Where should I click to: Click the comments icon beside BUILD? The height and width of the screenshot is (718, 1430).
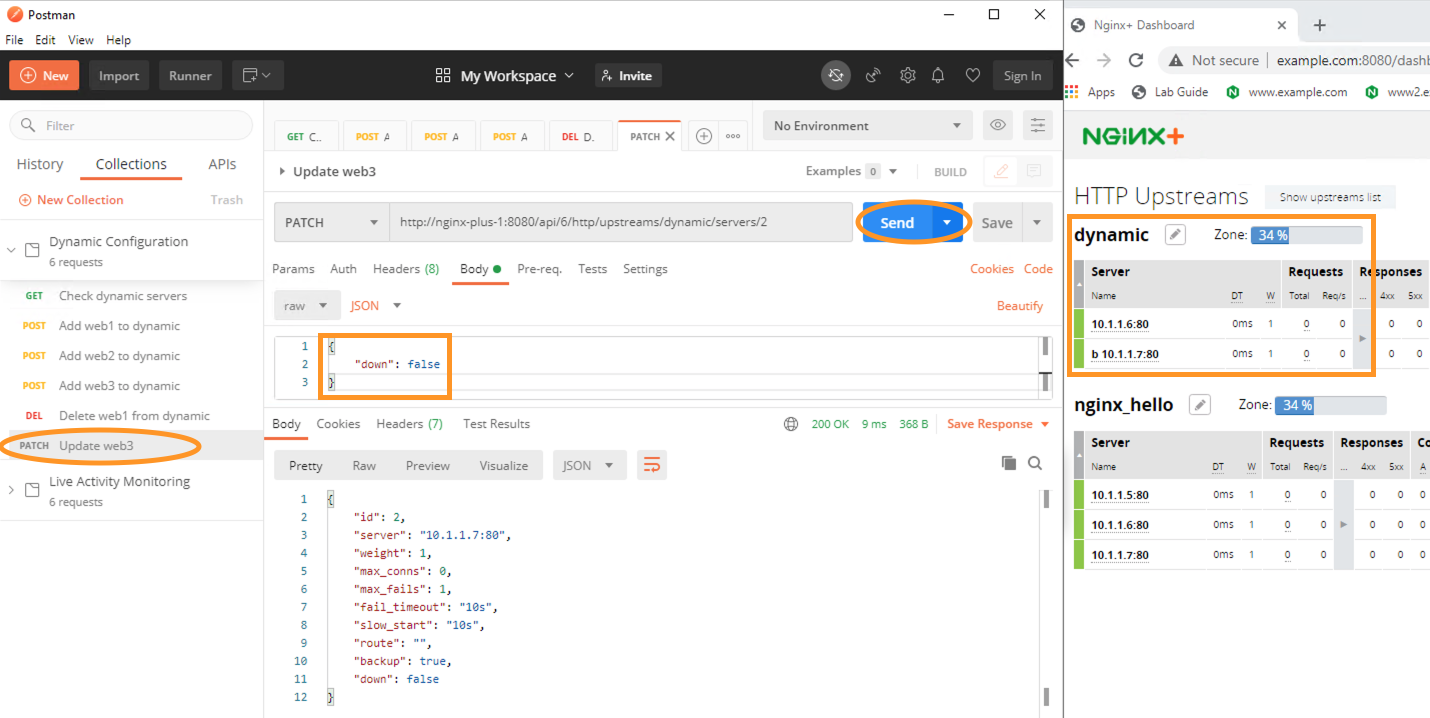1034,171
